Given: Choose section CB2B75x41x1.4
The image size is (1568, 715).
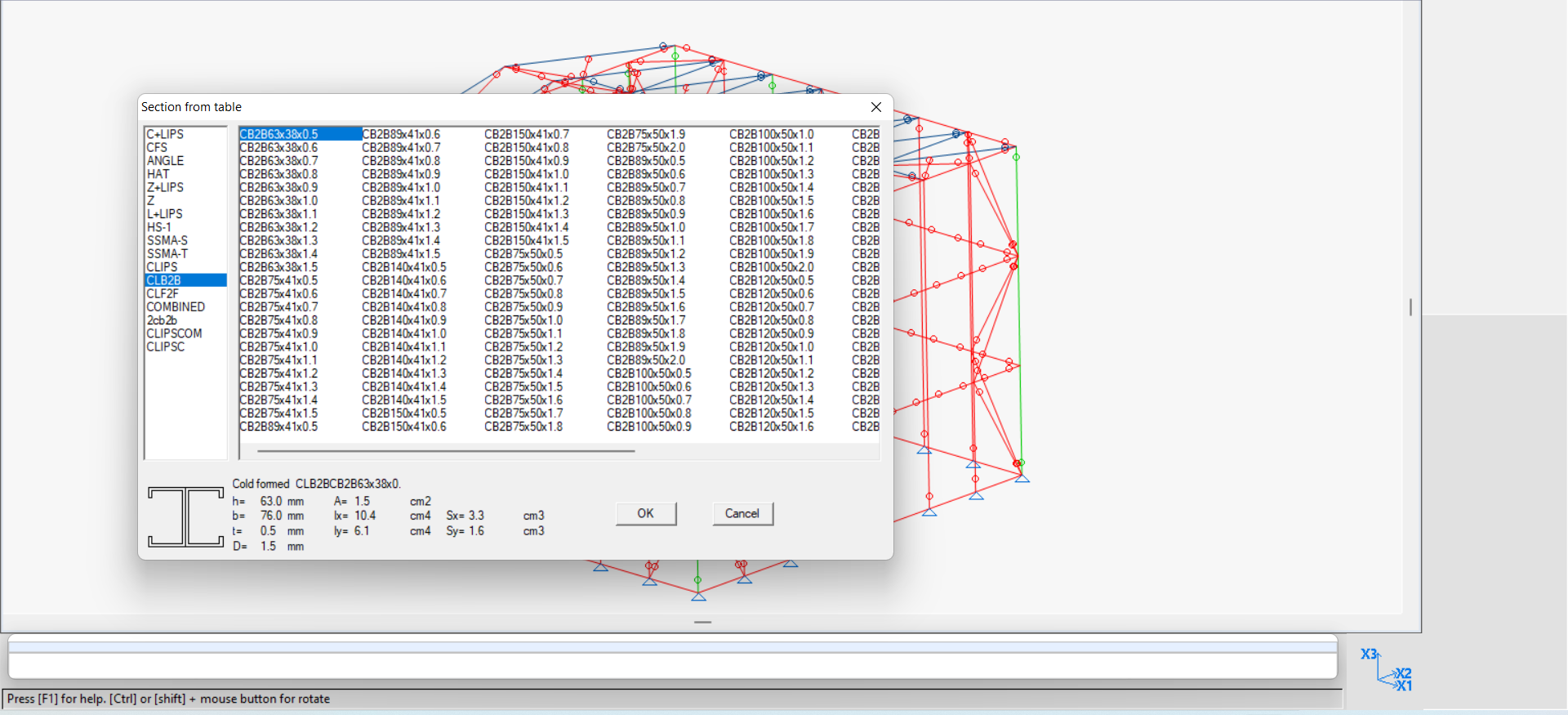Looking at the screenshot, I should point(278,400).
